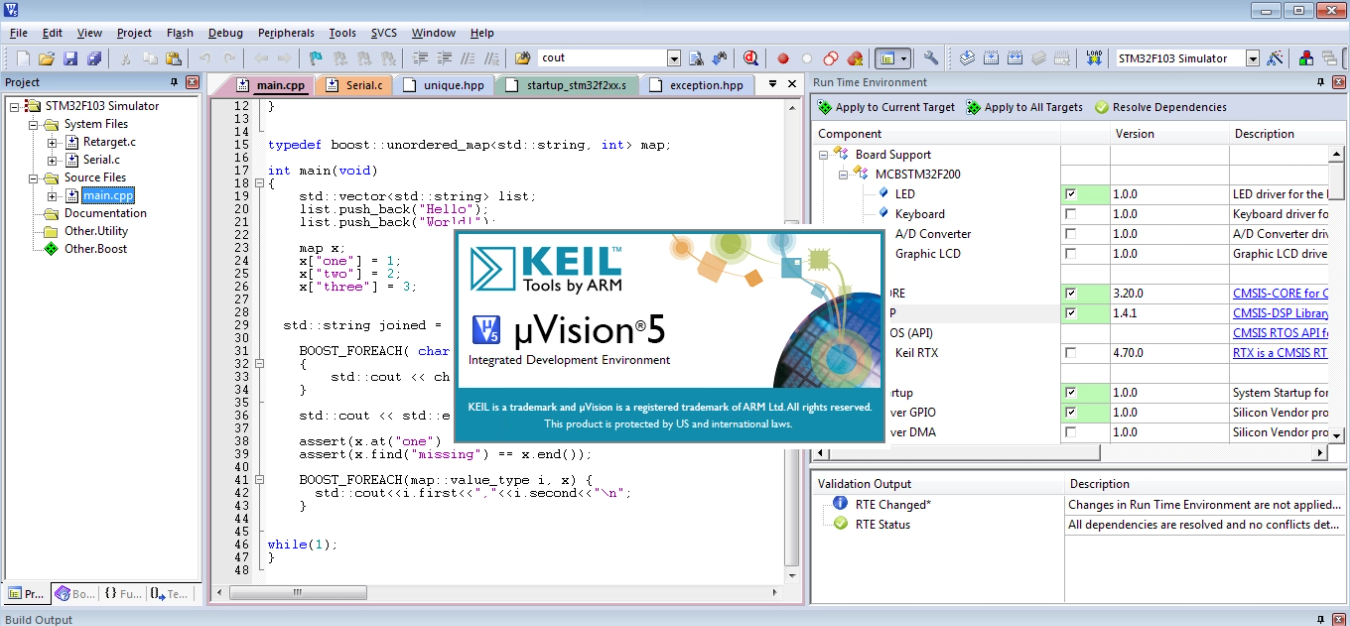The height and width of the screenshot is (626, 1350).
Task: Click the Incremental Find binoculars icon
Action: click(719, 58)
